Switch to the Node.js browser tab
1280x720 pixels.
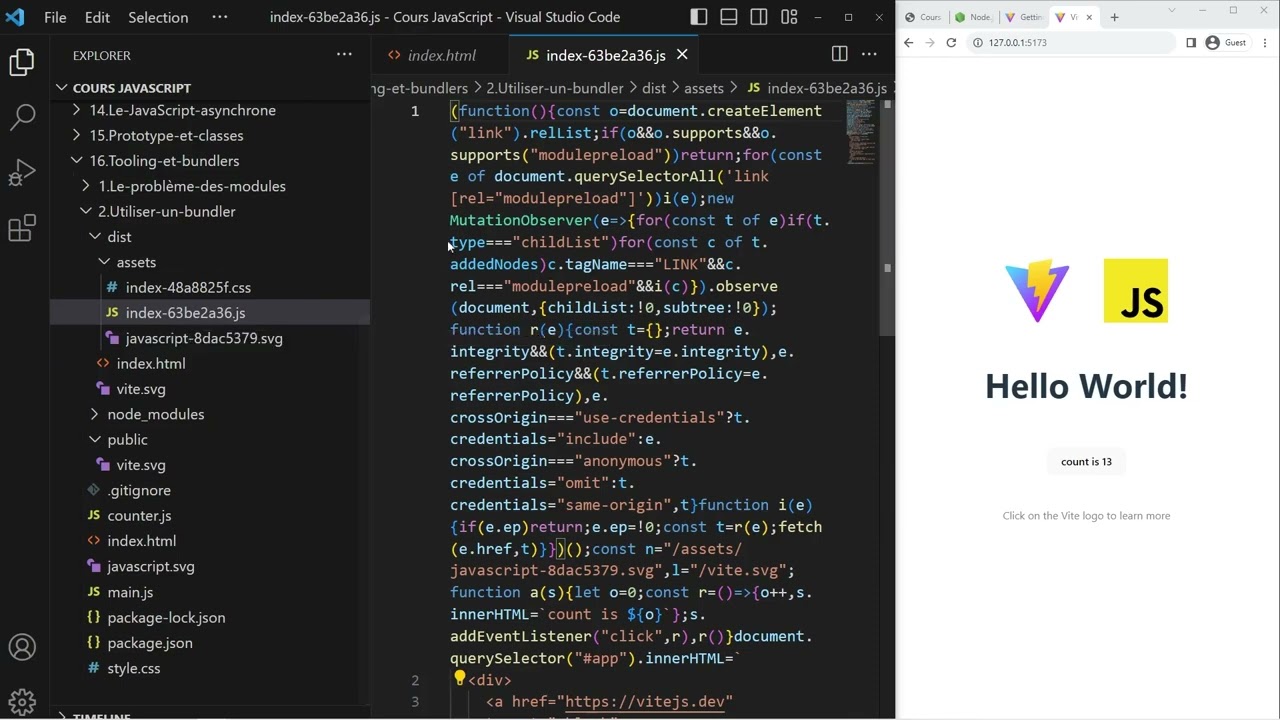[x=972, y=17]
